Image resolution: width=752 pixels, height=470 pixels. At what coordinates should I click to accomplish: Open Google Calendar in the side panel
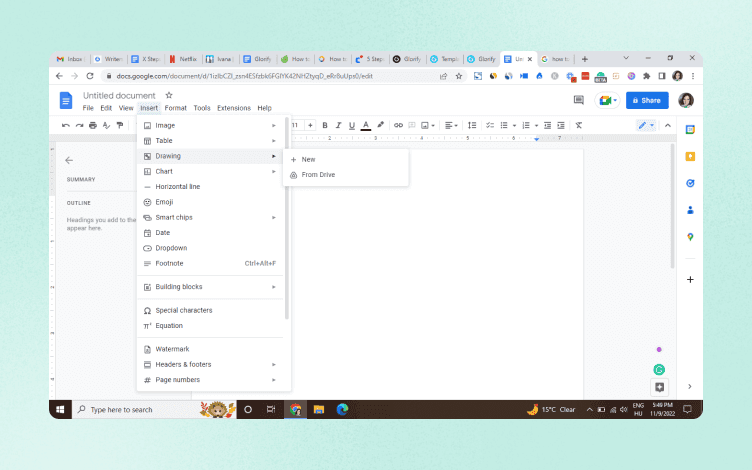coord(690,130)
